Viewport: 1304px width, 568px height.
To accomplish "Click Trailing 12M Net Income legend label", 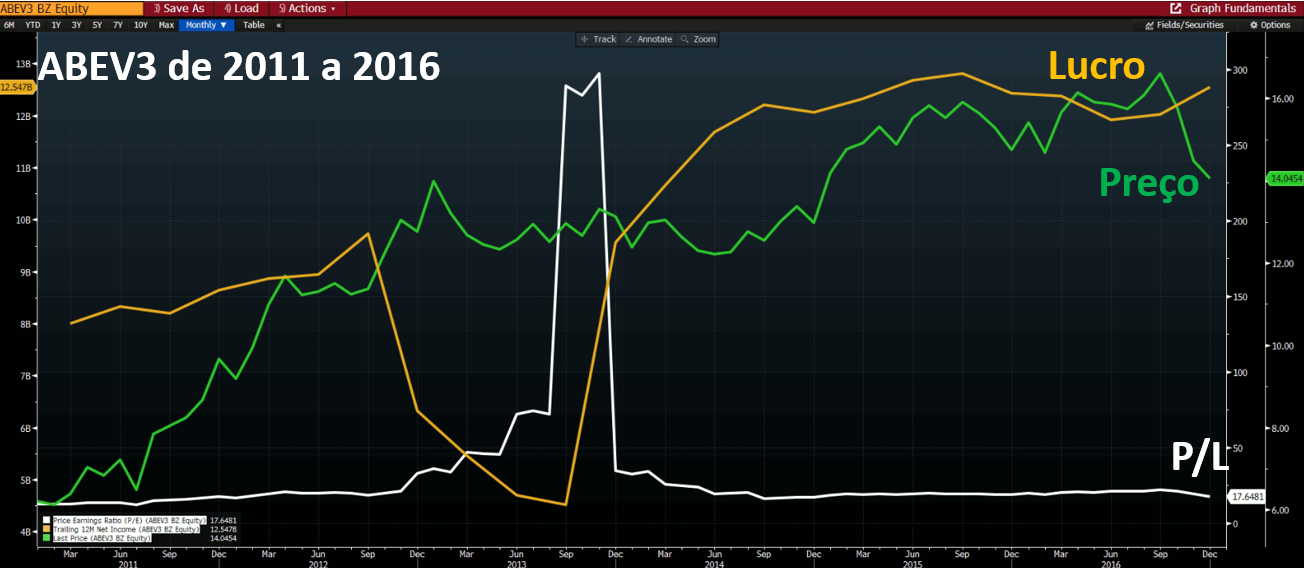I will tap(126, 529).
